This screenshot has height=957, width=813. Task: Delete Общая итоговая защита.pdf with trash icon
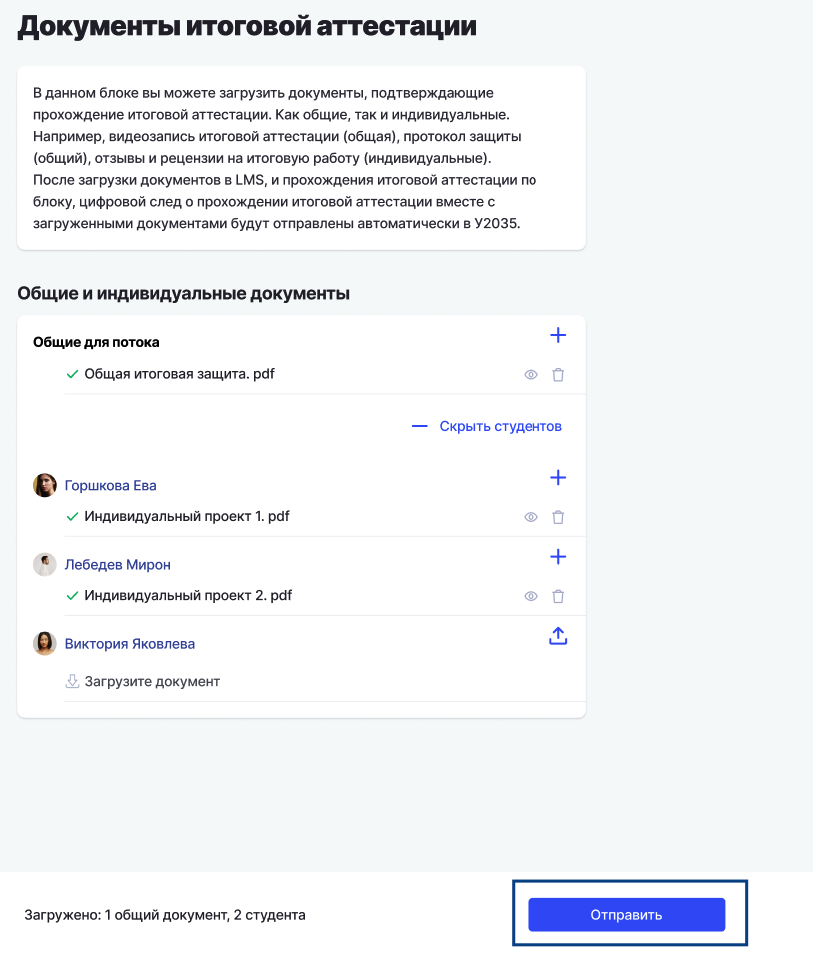(x=558, y=375)
